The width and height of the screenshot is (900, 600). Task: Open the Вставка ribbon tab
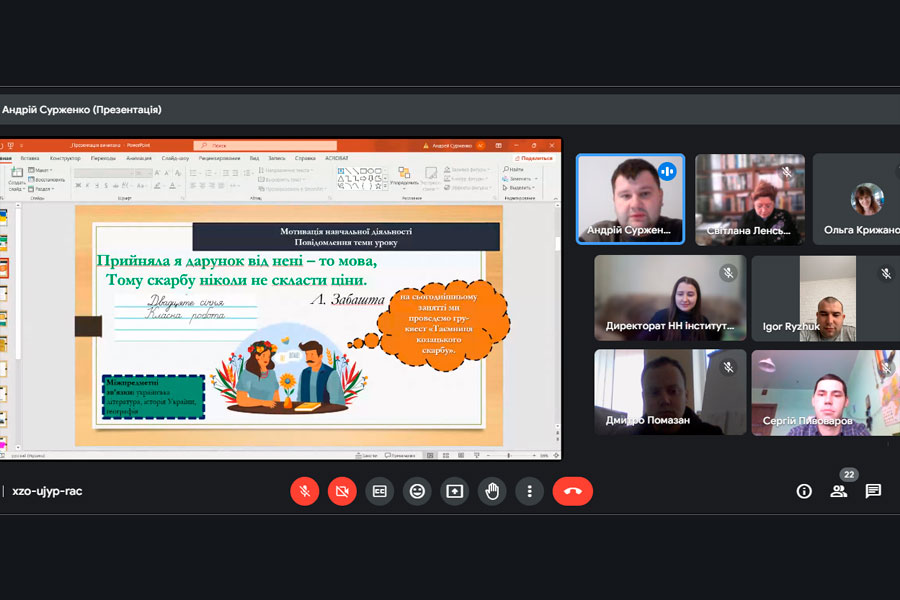(30, 158)
